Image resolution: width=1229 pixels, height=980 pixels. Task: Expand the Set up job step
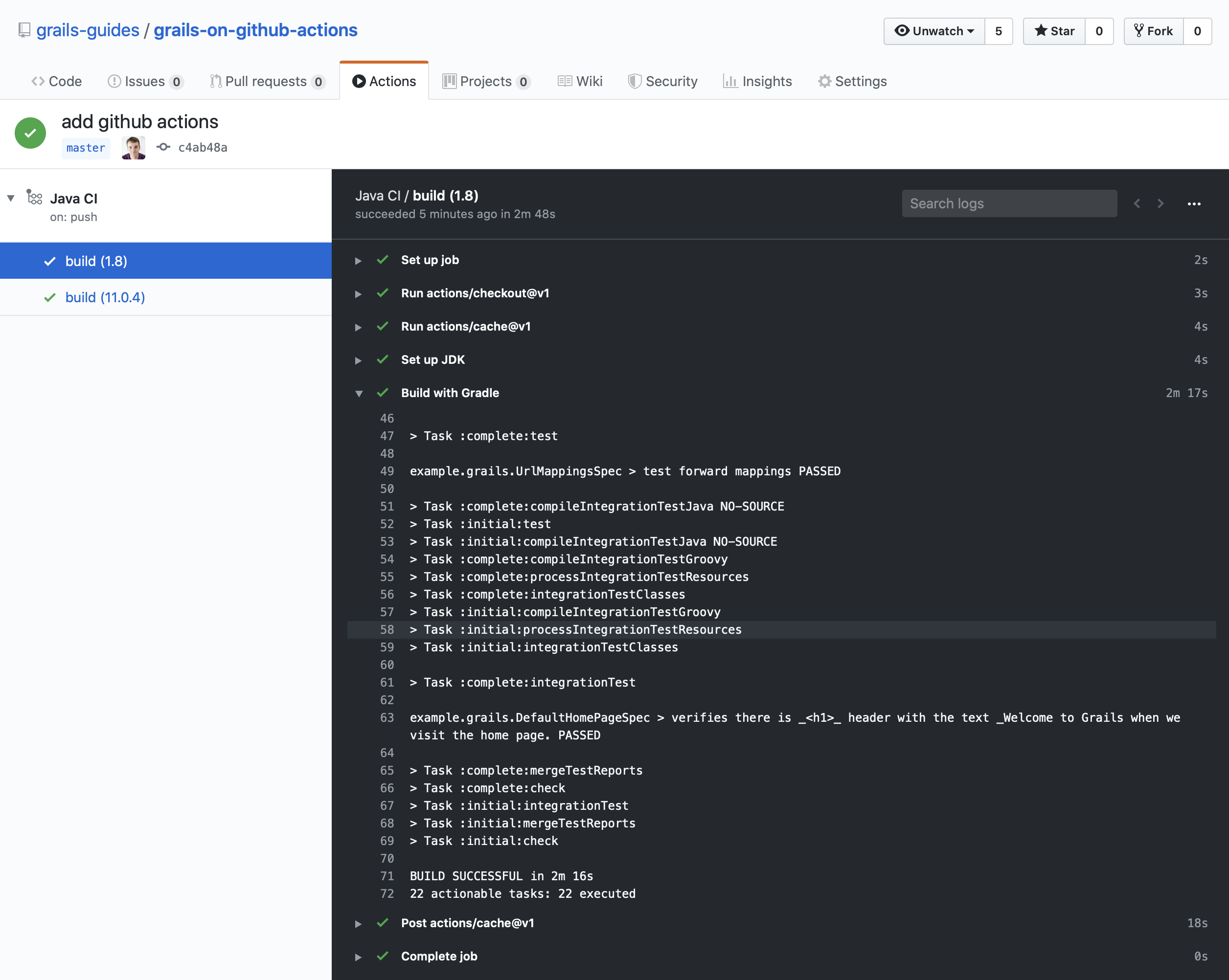coord(358,260)
